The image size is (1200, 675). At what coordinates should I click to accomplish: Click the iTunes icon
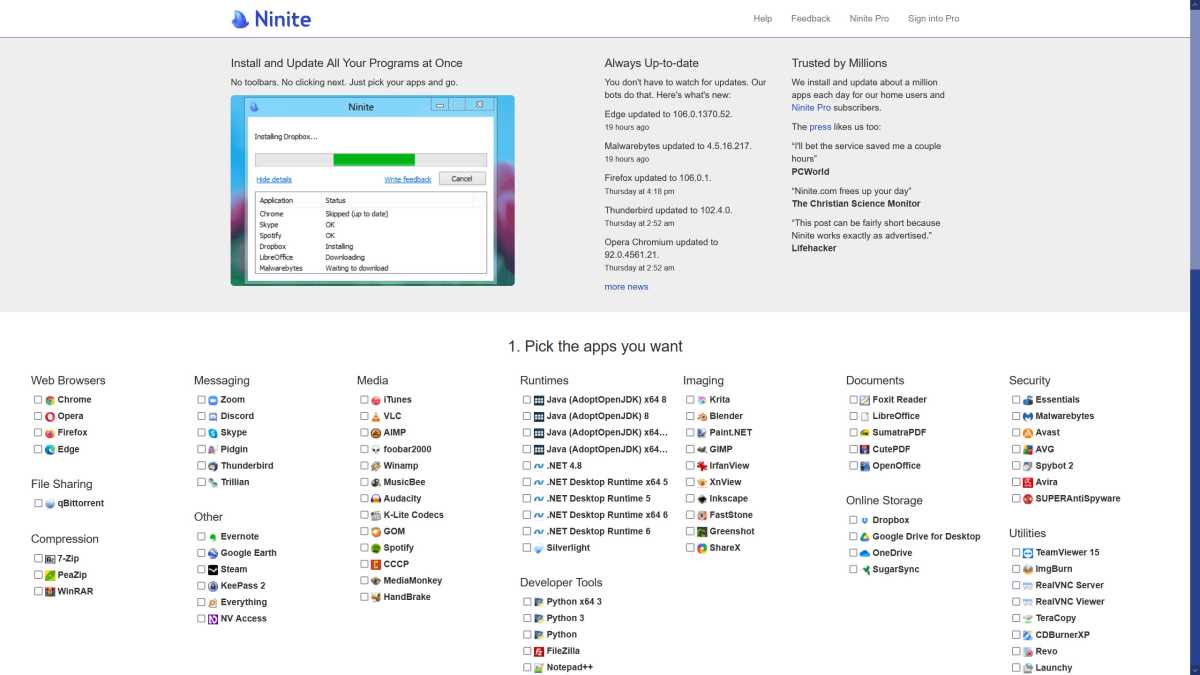(376, 400)
